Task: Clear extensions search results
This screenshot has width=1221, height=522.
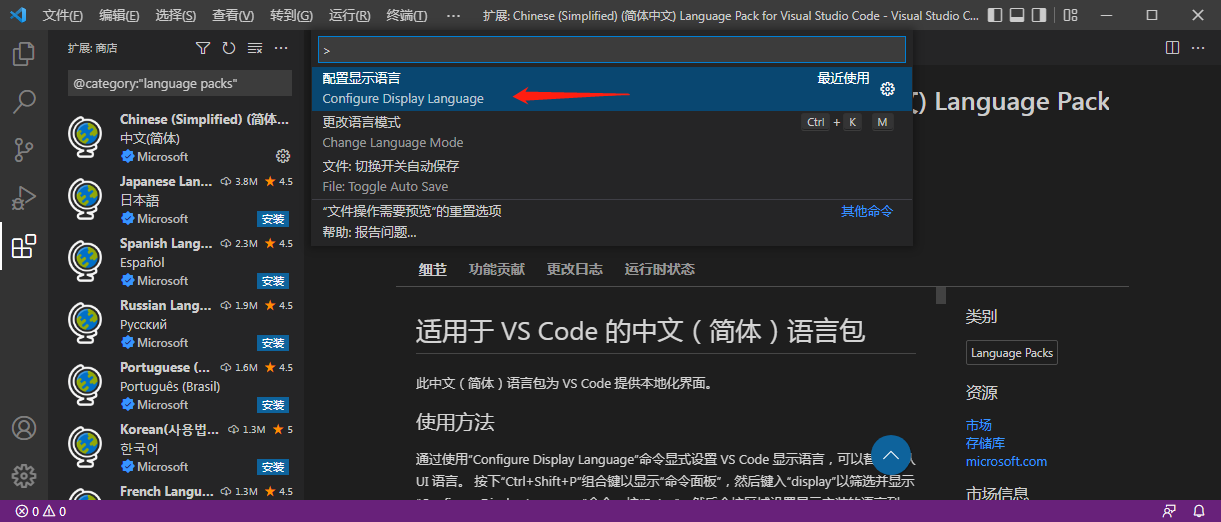Action: [x=255, y=48]
